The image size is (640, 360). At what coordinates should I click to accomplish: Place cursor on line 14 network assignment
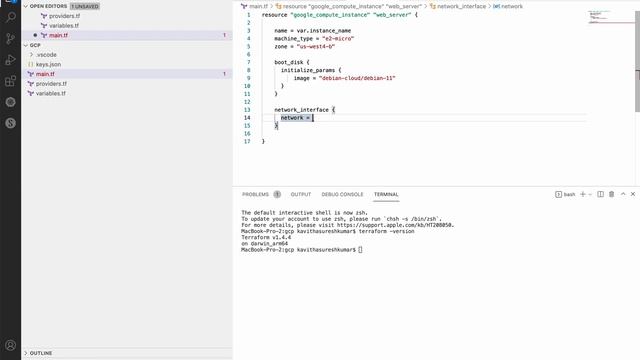pos(295,118)
